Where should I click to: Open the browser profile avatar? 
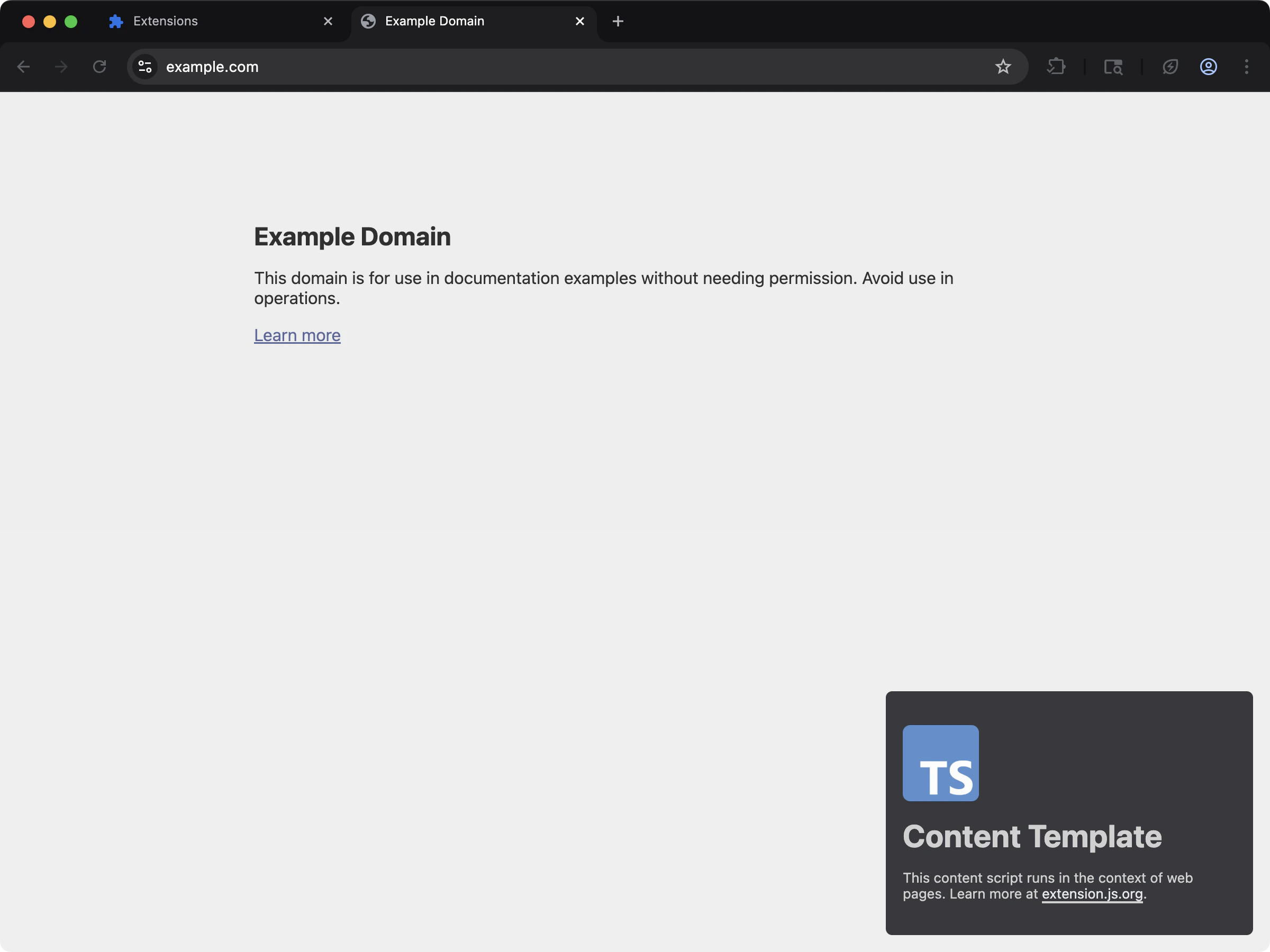(1208, 67)
